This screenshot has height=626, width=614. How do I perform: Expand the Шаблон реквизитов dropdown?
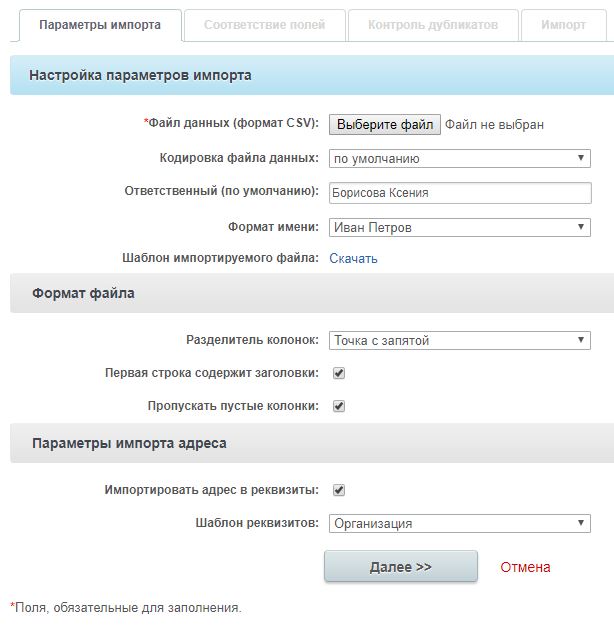coord(460,523)
